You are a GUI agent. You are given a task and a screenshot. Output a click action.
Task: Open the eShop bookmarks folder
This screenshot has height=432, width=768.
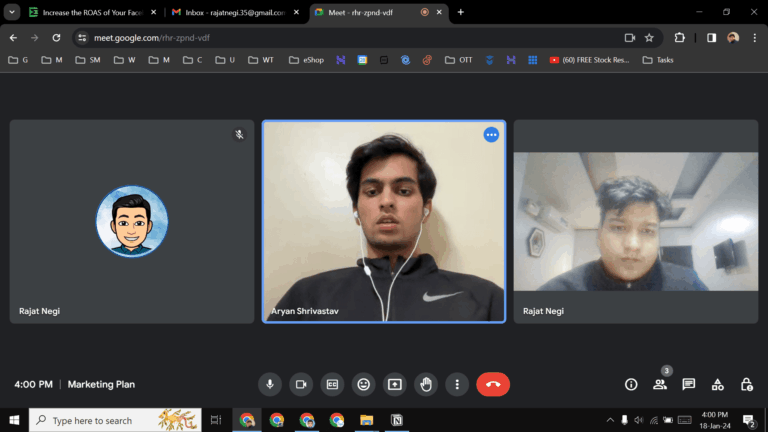(306, 60)
